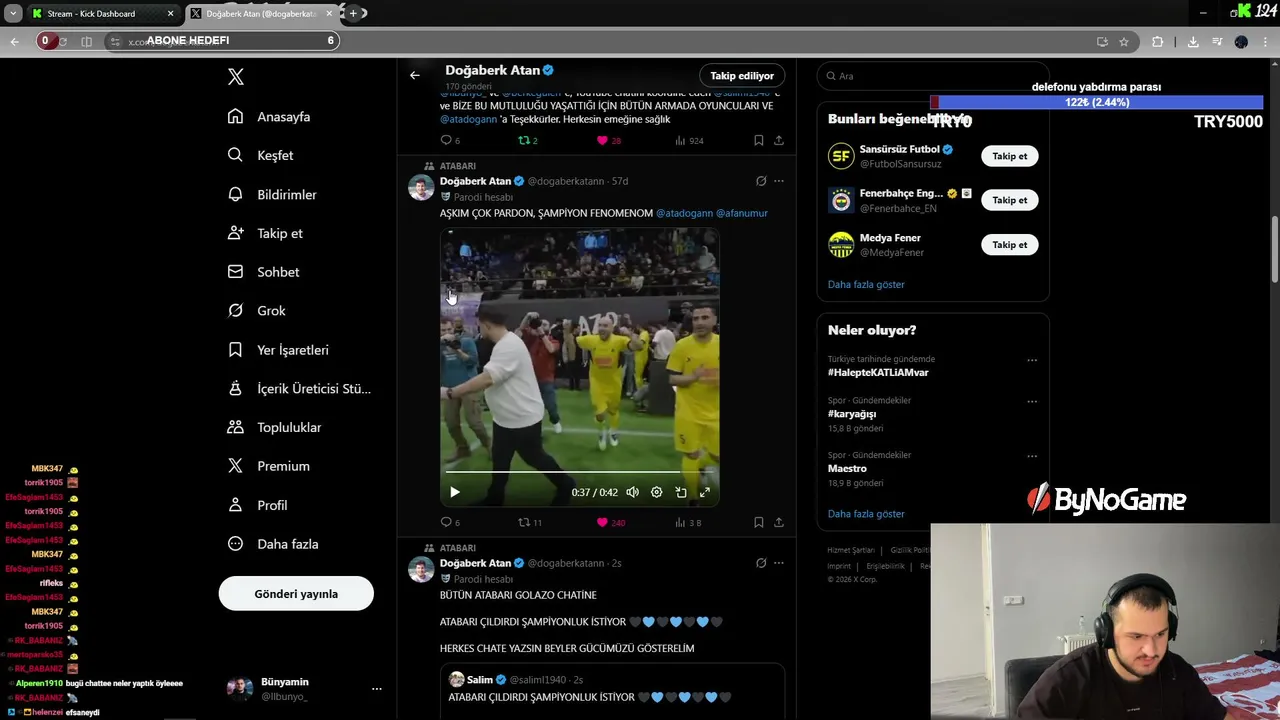Follow Sansürsüz Futbol with Takip et

(1009, 156)
